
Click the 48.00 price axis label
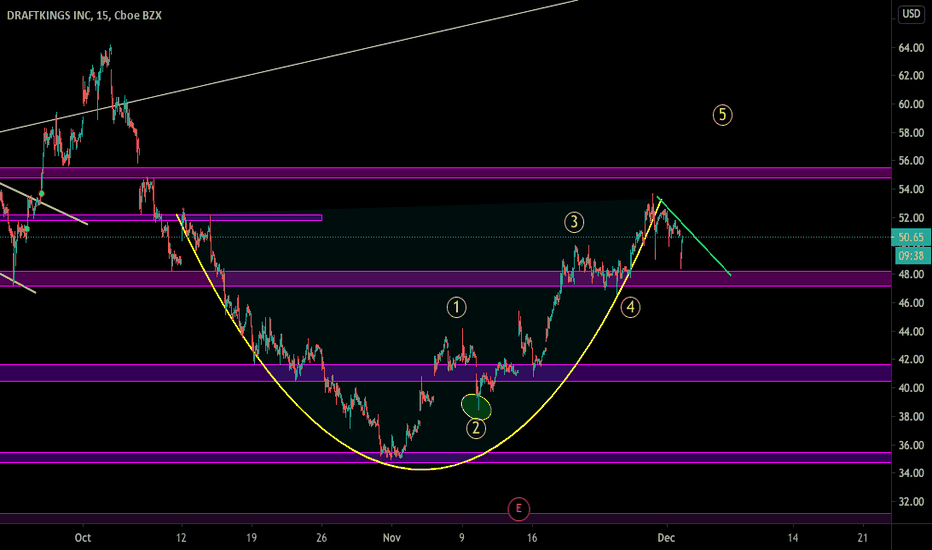point(911,275)
